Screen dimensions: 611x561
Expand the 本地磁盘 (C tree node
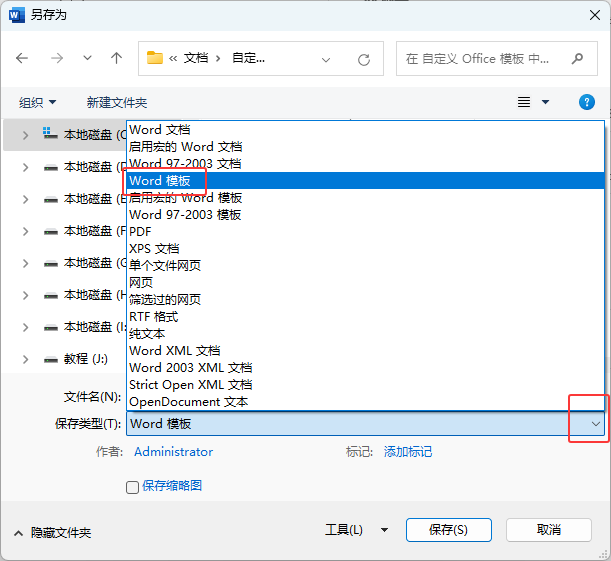tap(25, 135)
